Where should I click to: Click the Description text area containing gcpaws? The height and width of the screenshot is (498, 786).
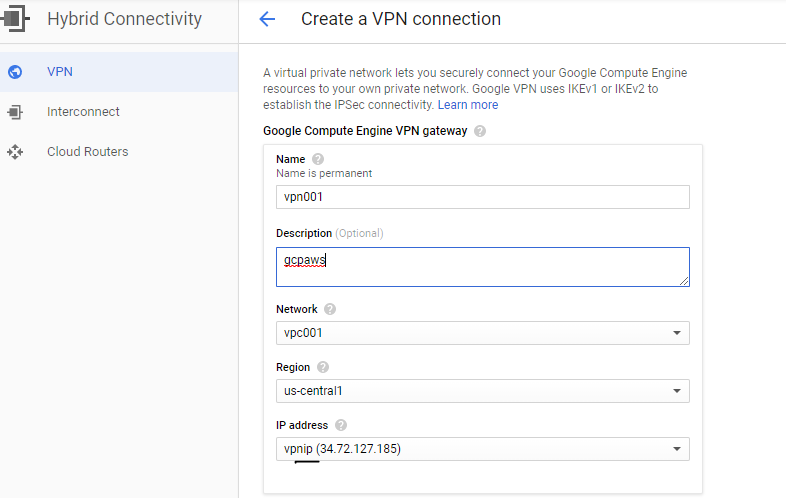point(483,267)
